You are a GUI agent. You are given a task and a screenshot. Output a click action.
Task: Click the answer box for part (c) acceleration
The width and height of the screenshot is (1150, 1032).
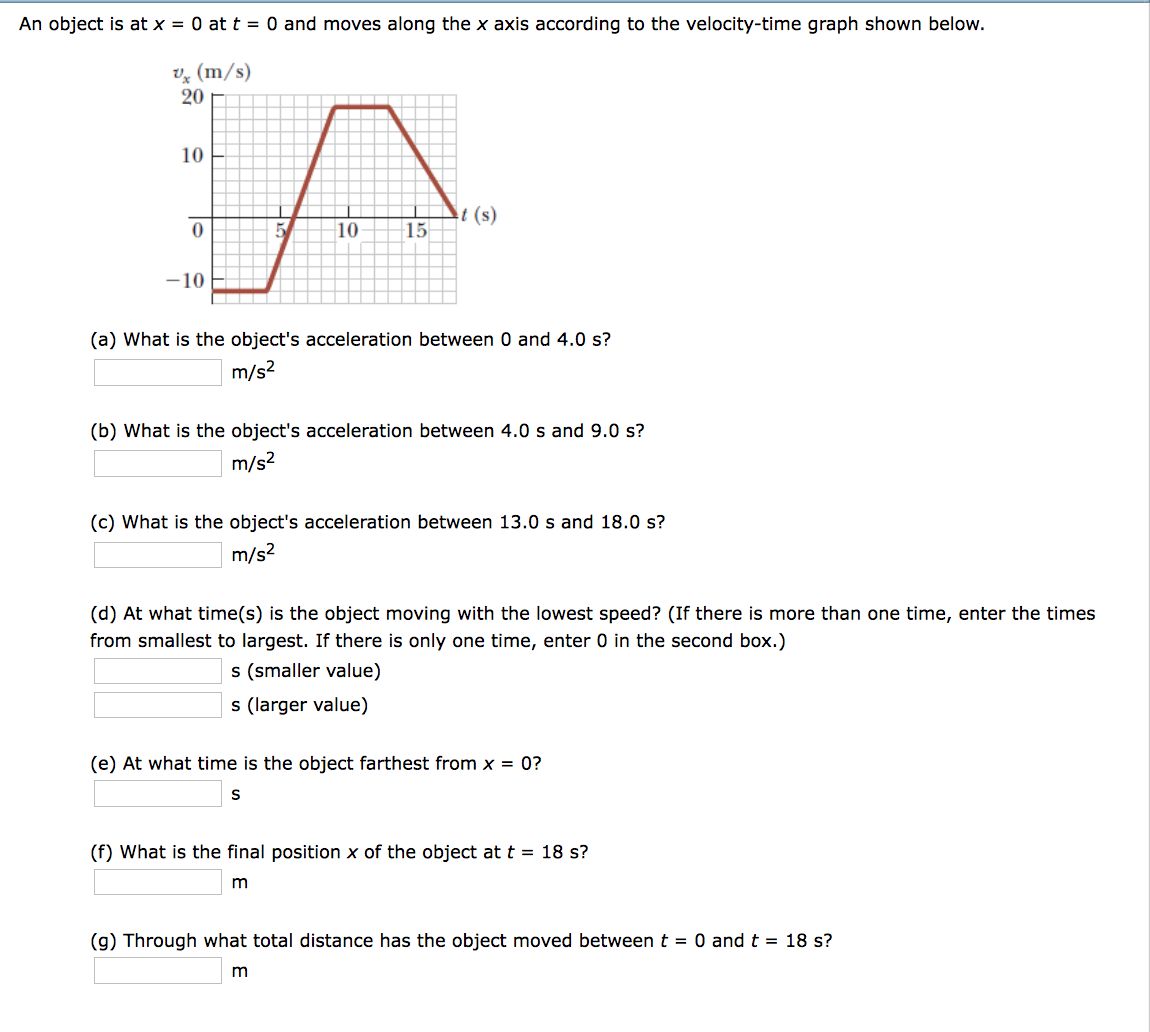(156, 554)
